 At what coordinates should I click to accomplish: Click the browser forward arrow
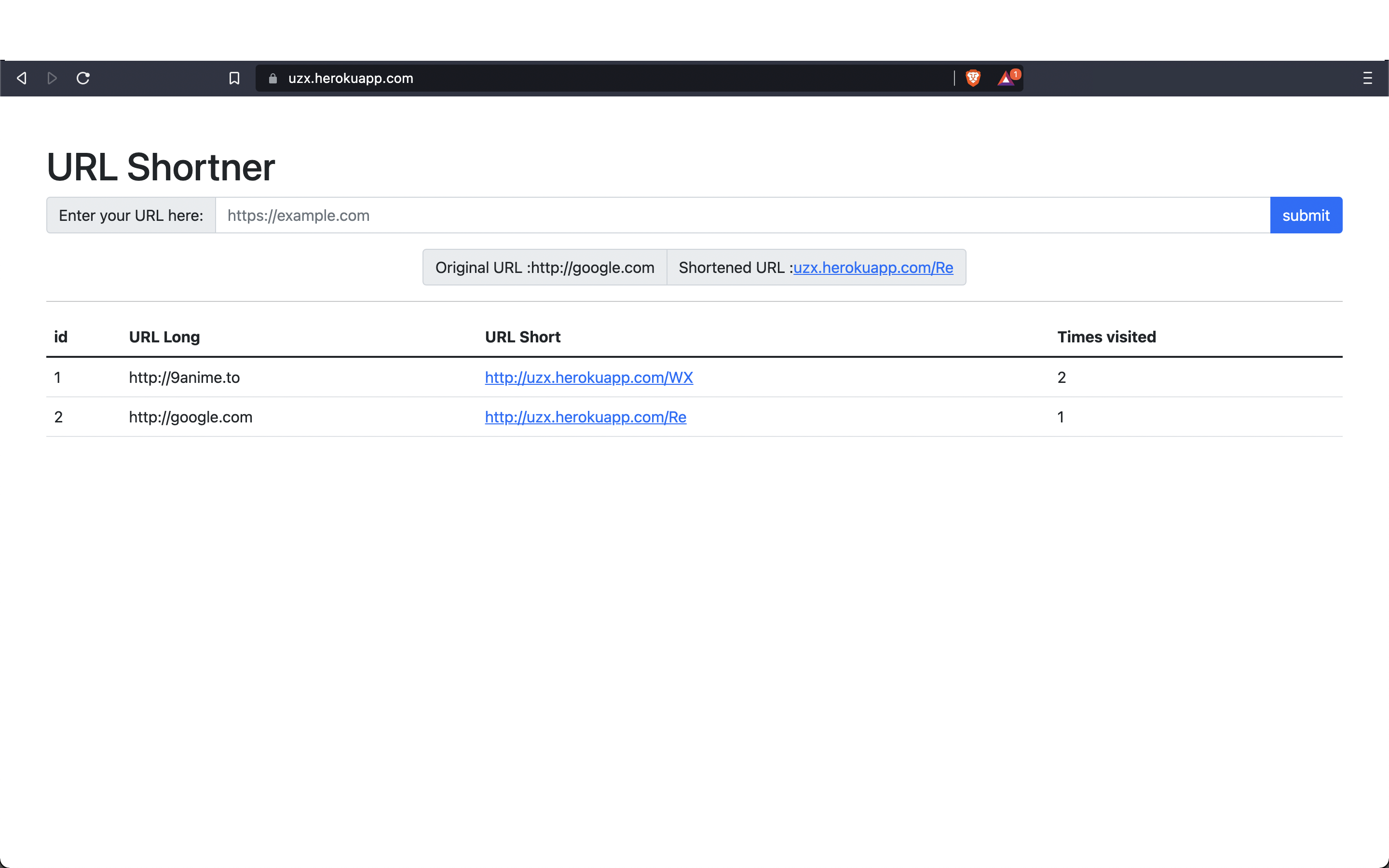pyautogui.click(x=52, y=78)
